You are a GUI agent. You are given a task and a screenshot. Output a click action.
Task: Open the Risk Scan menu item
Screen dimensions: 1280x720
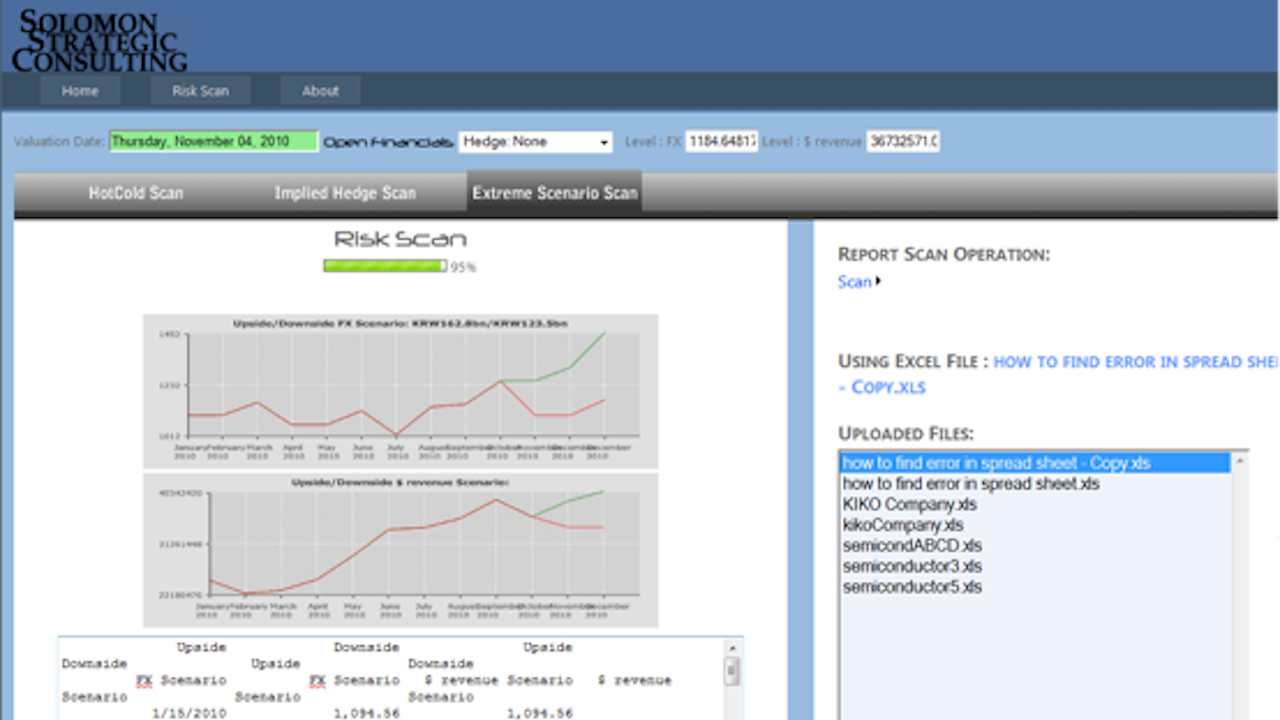[x=200, y=91]
